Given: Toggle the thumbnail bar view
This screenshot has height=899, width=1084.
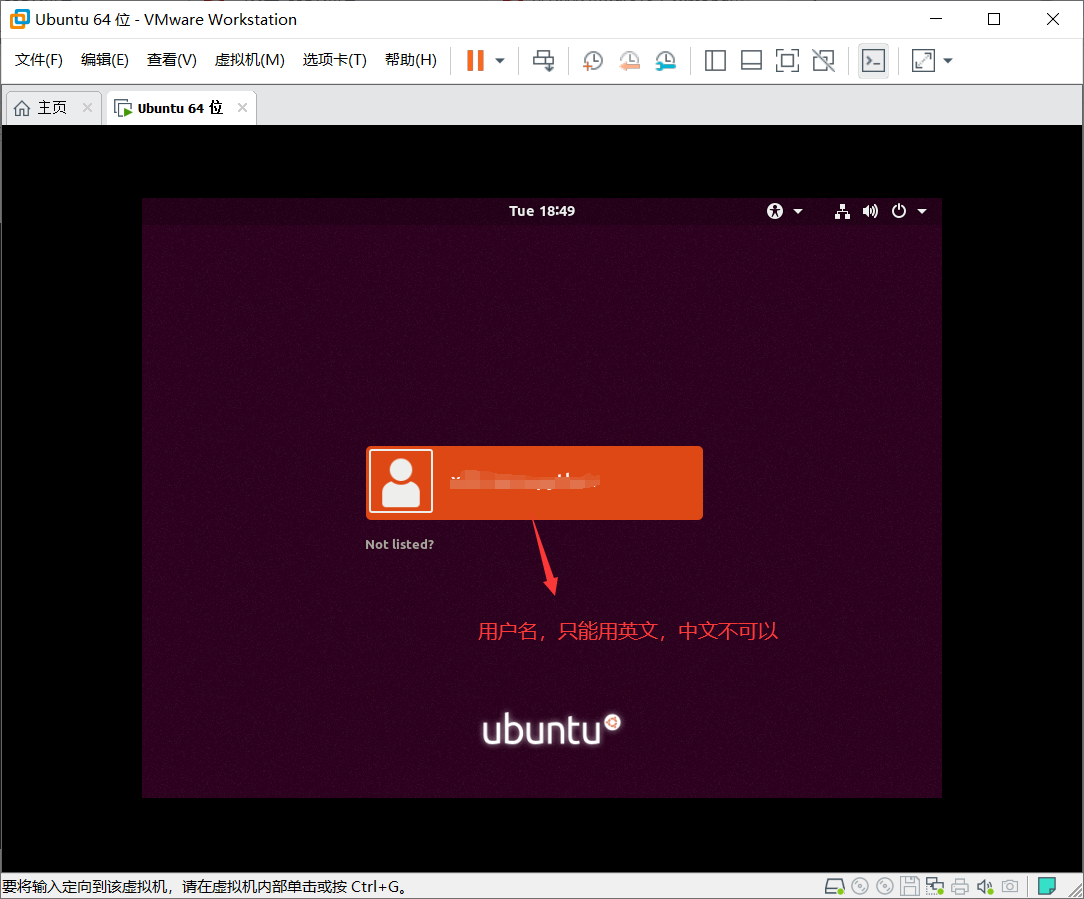Looking at the screenshot, I should point(751,61).
